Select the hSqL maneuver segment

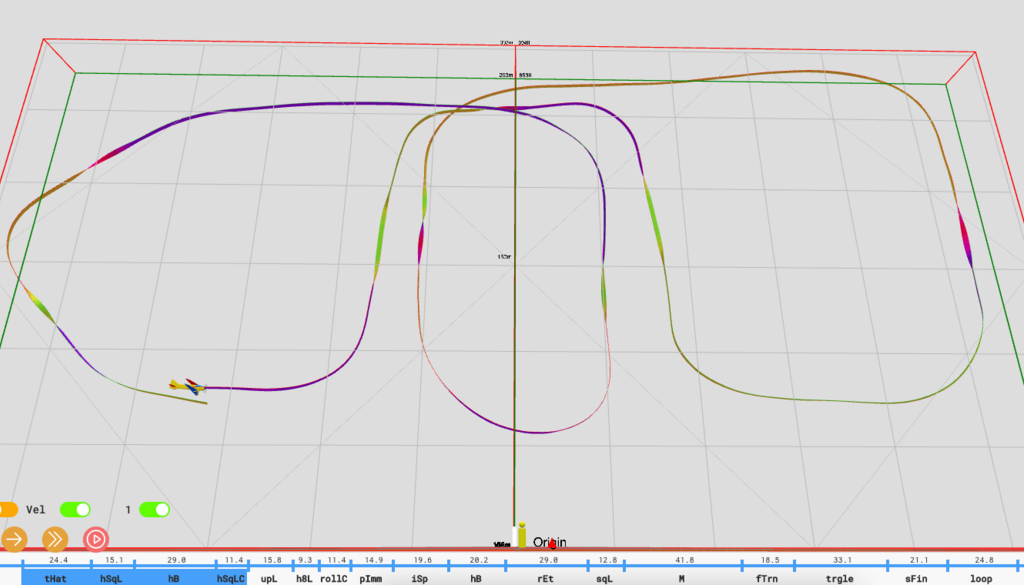coord(111,578)
